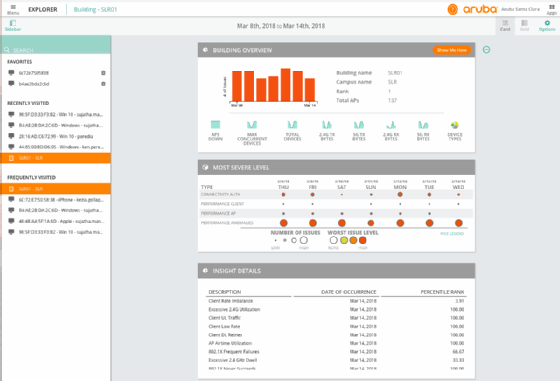Switch to Card view
This screenshot has width=560, height=381.
[505, 26]
